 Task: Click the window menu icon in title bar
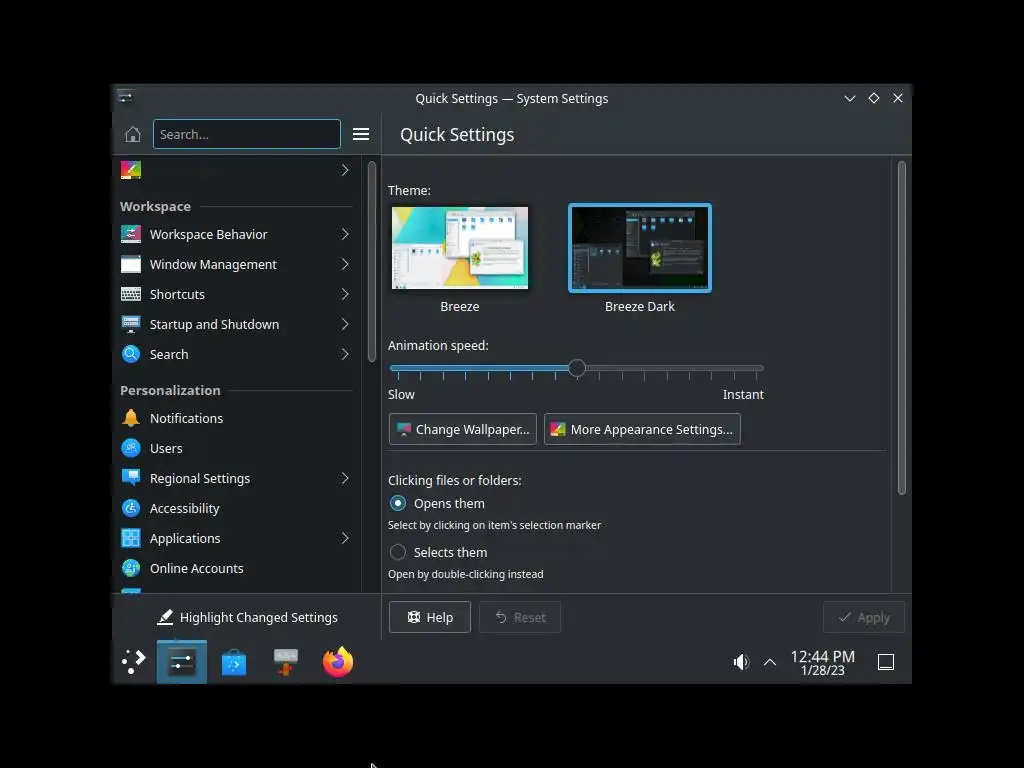coord(126,98)
